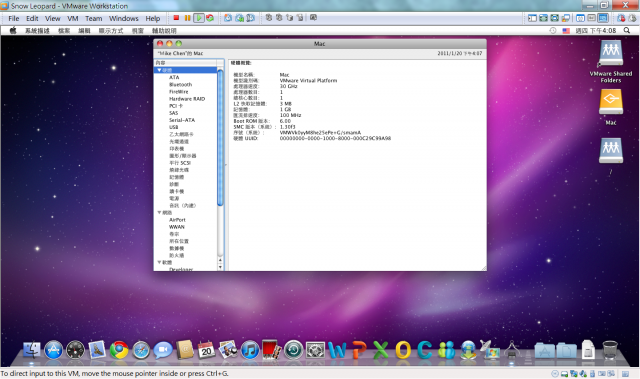Click the Time Machine menu bar icon
640x379 pixels.
(553, 31)
